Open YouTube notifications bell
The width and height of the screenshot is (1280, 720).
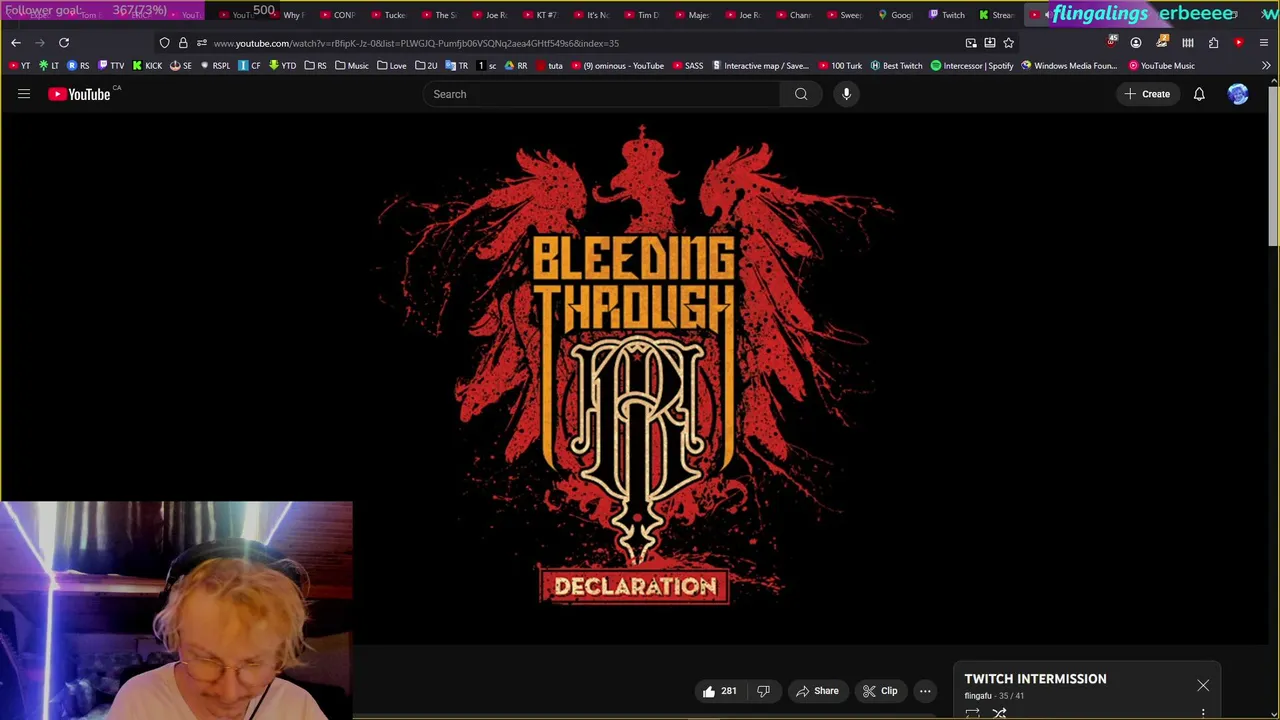(1199, 94)
